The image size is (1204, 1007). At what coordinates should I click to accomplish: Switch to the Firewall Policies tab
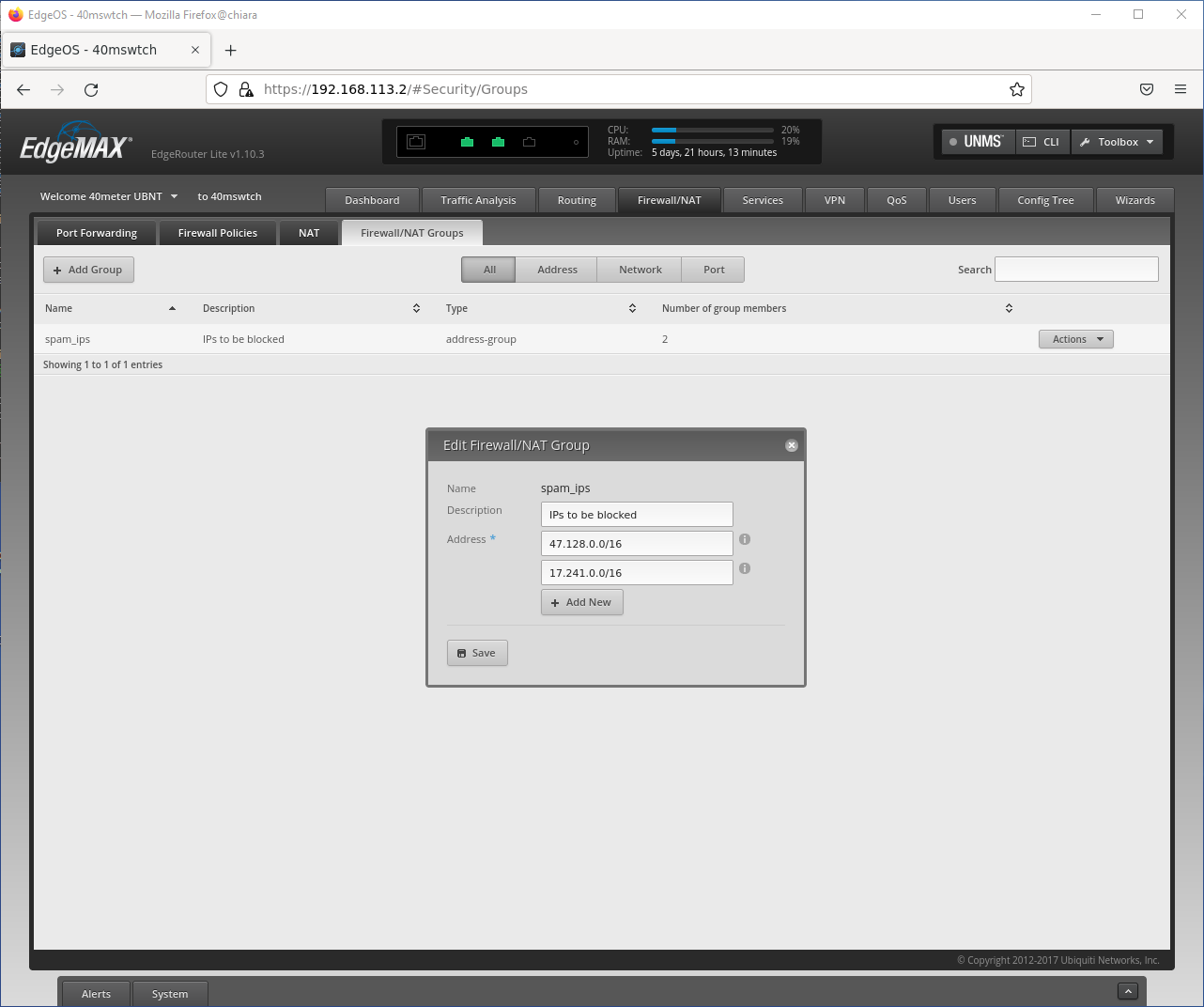point(217,233)
